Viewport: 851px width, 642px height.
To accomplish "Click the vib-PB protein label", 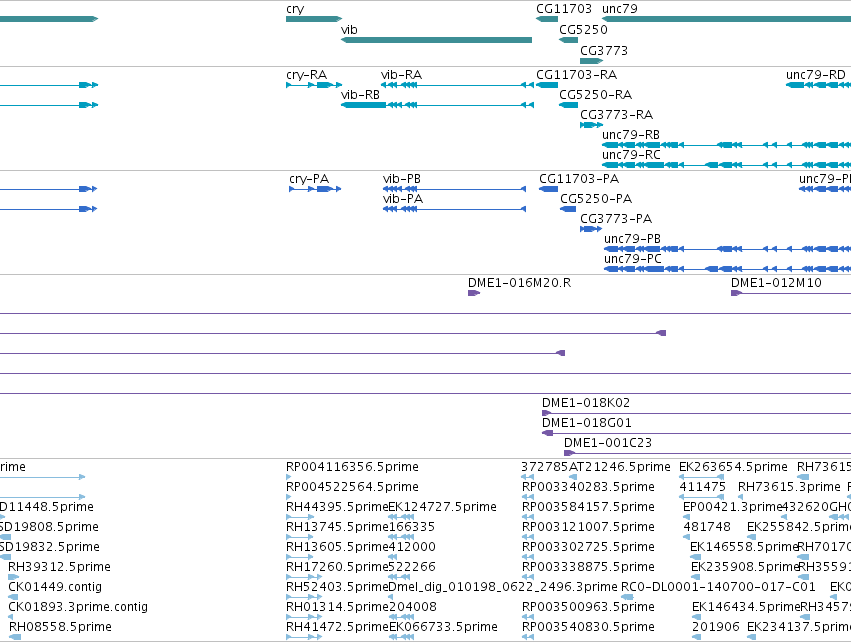I will coord(402,179).
